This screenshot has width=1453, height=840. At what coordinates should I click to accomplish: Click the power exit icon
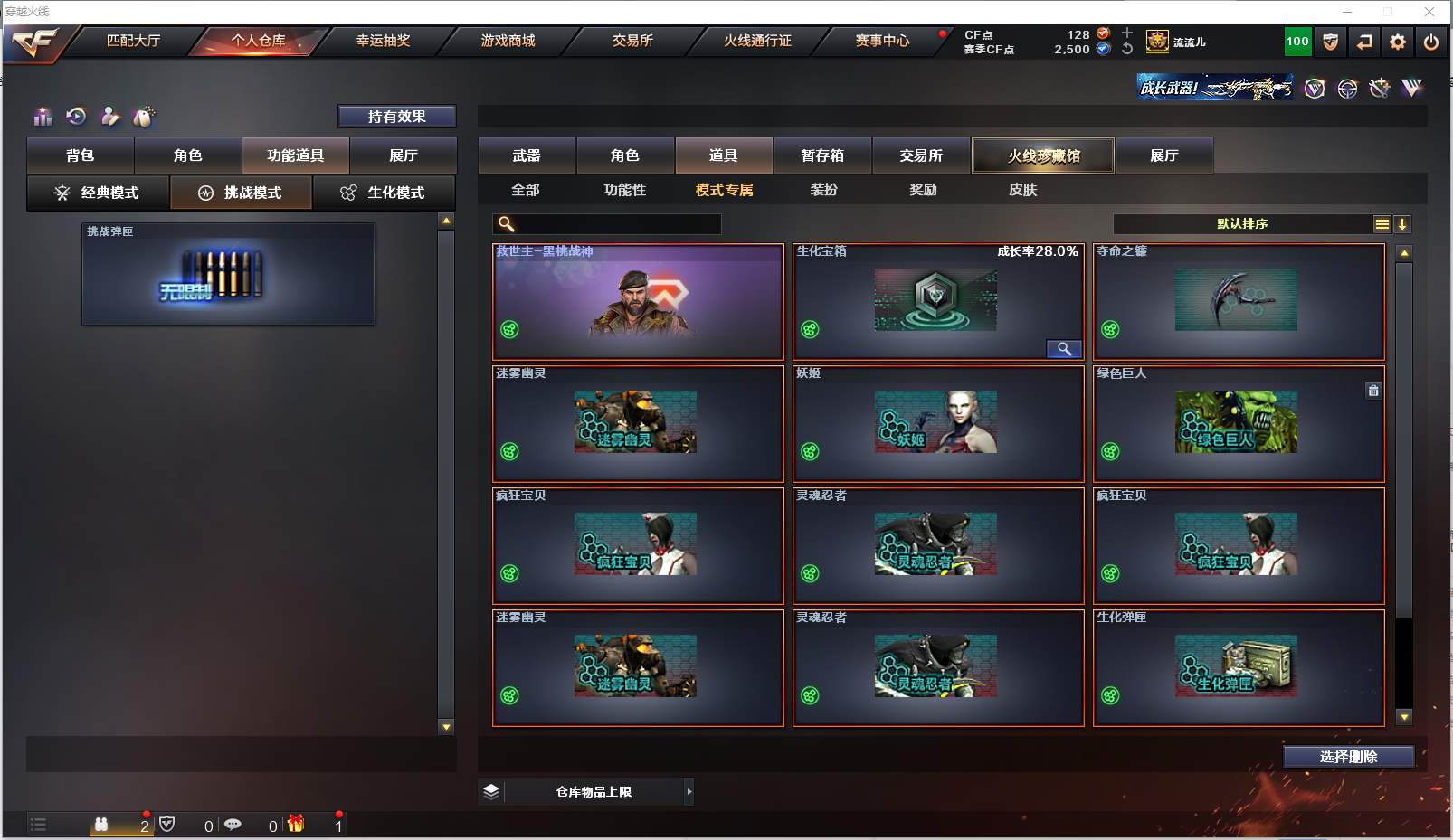click(x=1431, y=42)
